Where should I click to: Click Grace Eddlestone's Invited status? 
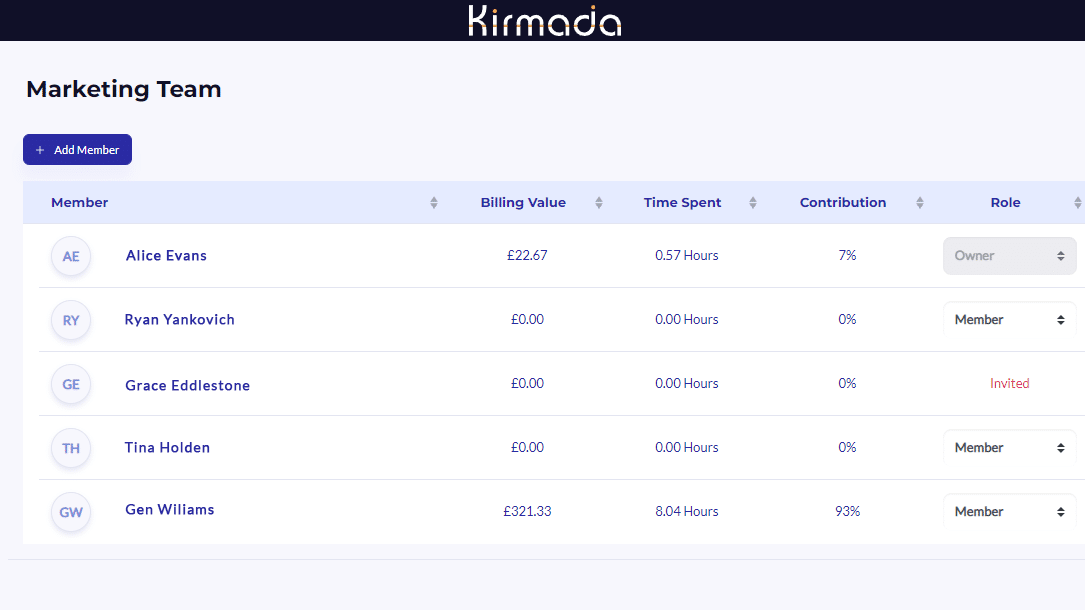point(1010,383)
